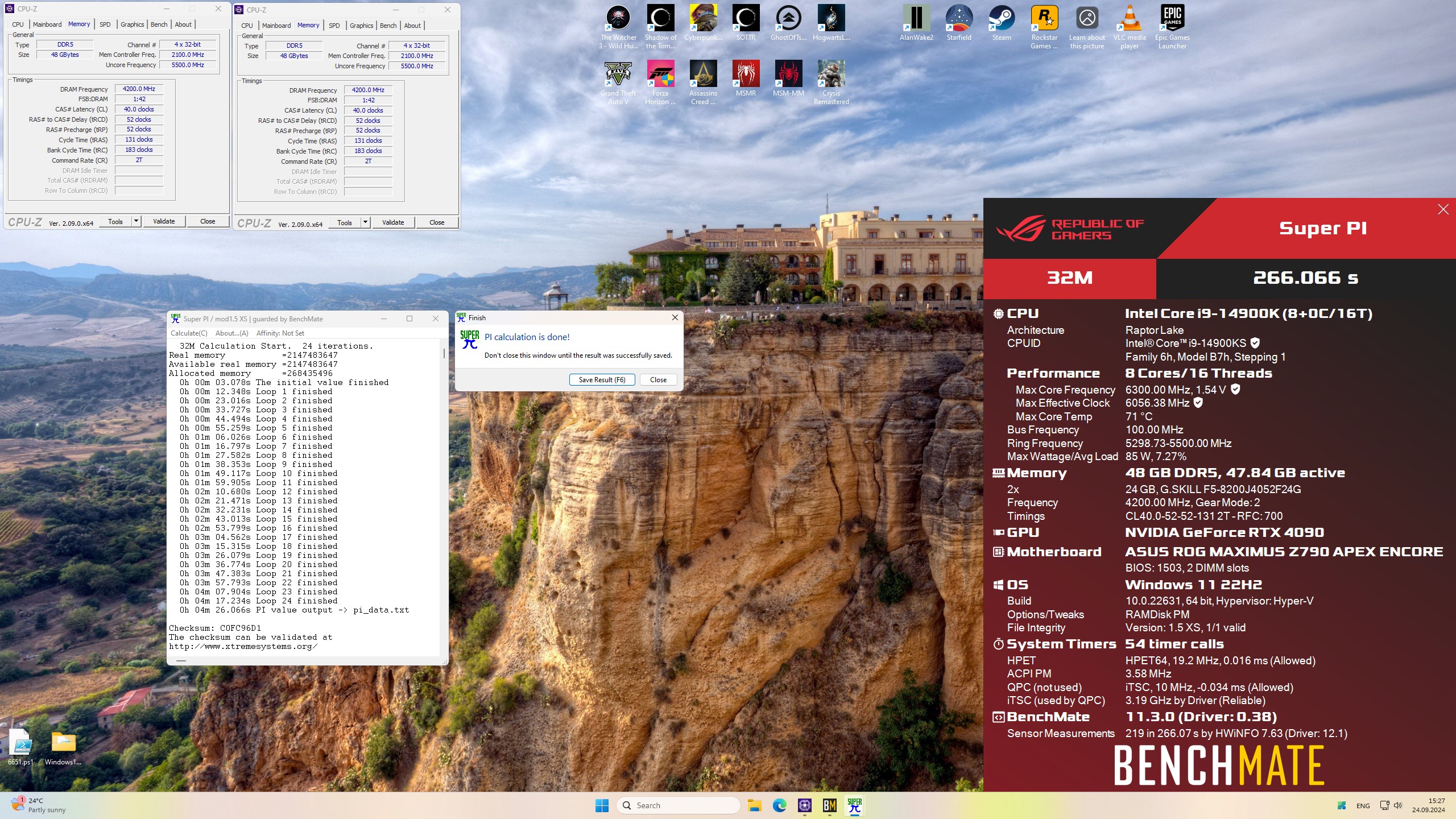The image size is (1456, 819).
Task: Open clock showing 15:27 in system tray
Action: tap(1428, 805)
